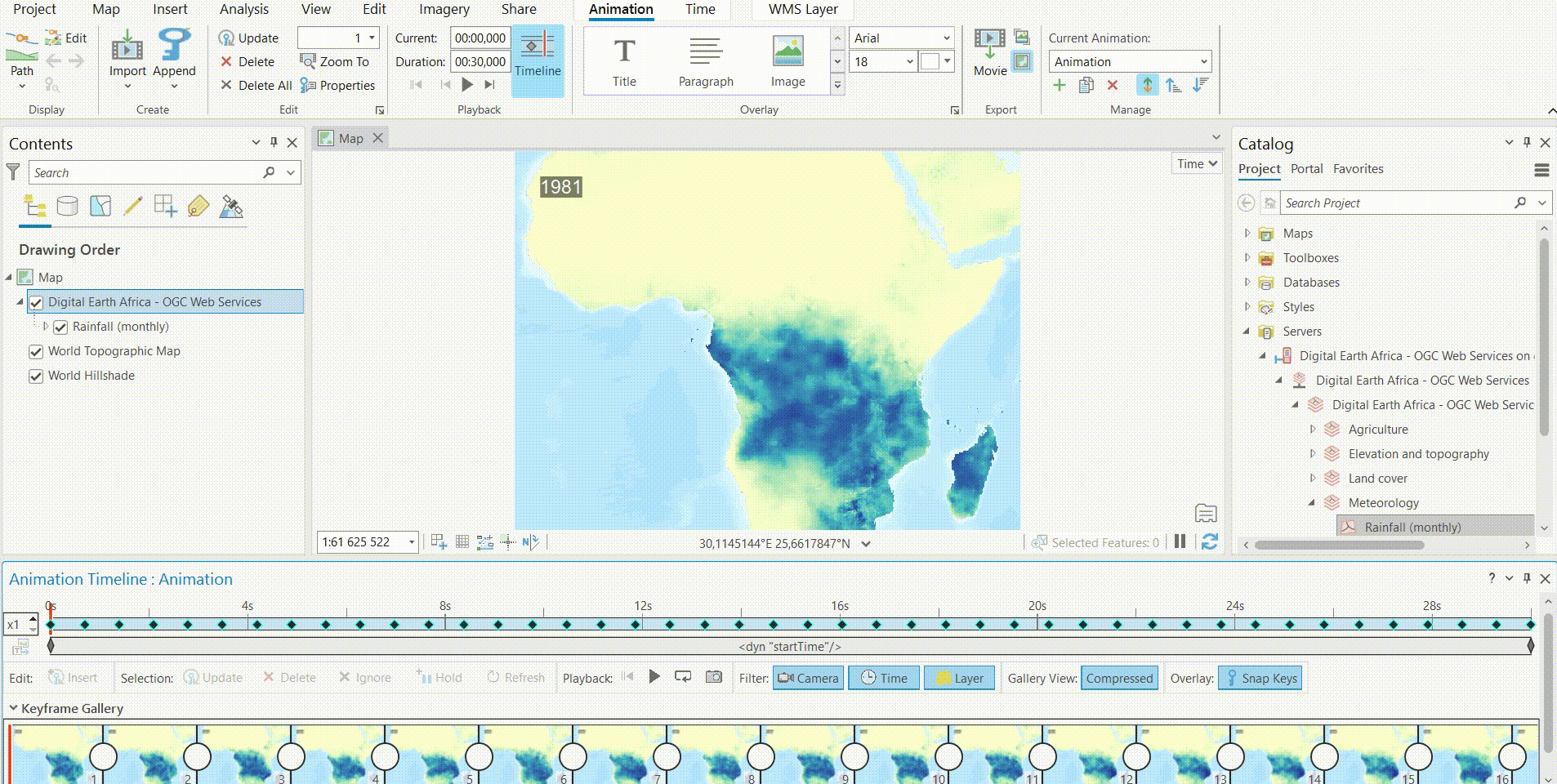
Task: Enable the Camera filter in Animation Timeline
Action: (x=808, y=678)
